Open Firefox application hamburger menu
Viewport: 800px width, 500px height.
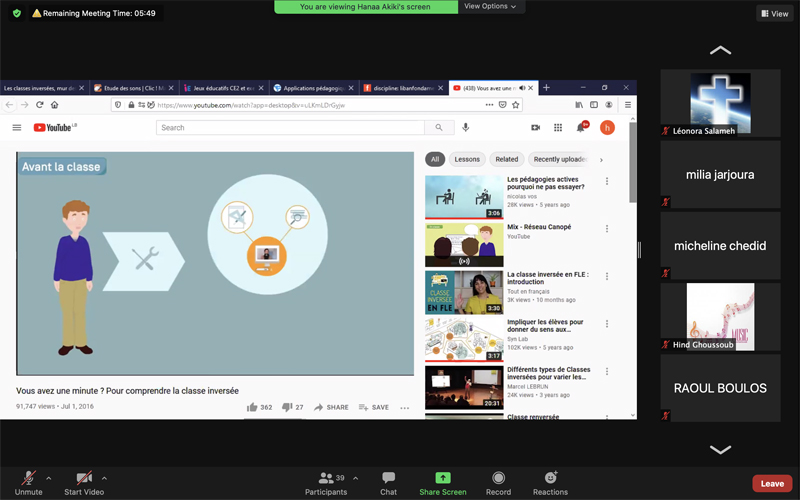pos(628,105)
